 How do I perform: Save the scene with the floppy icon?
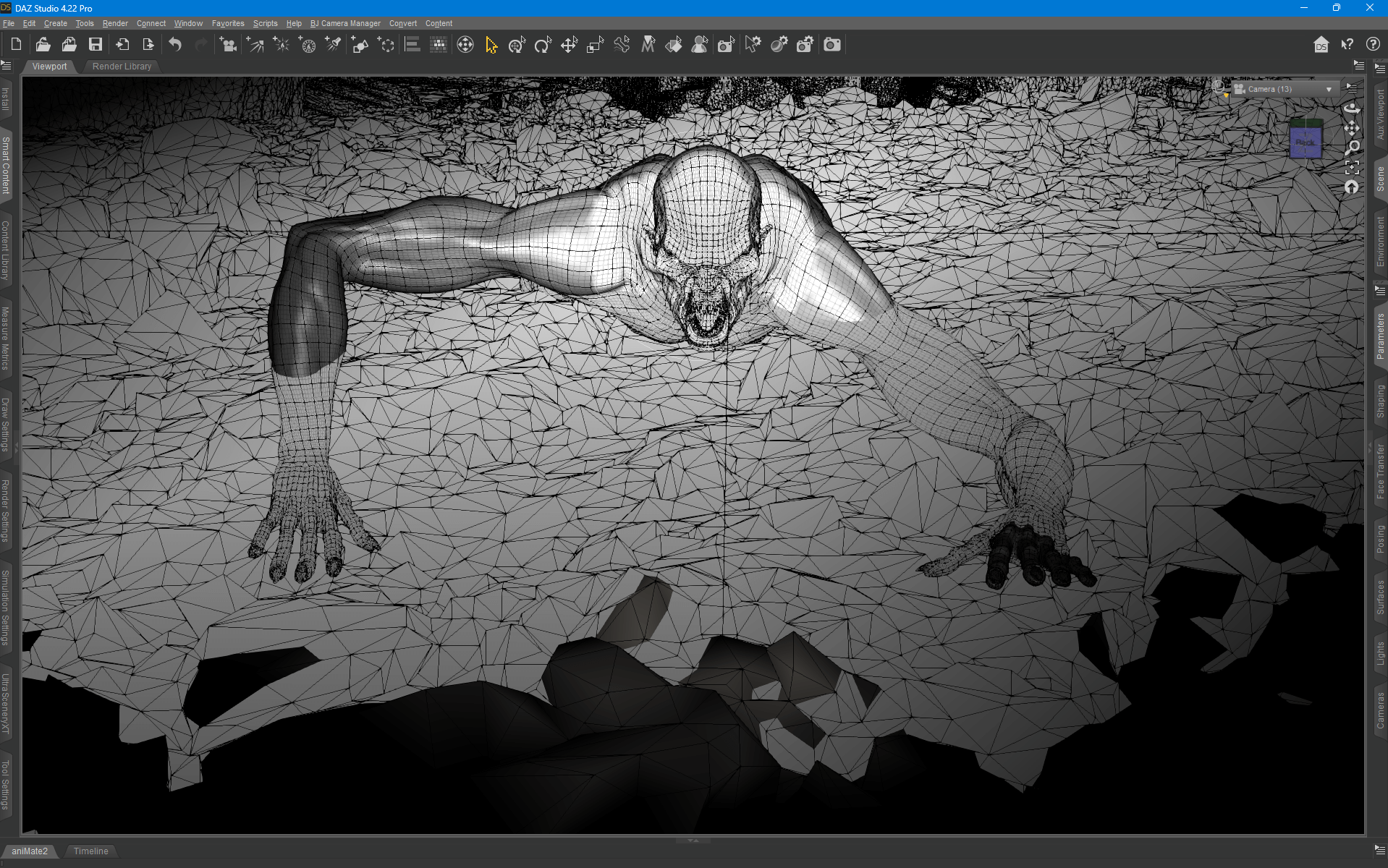point(96,45)
